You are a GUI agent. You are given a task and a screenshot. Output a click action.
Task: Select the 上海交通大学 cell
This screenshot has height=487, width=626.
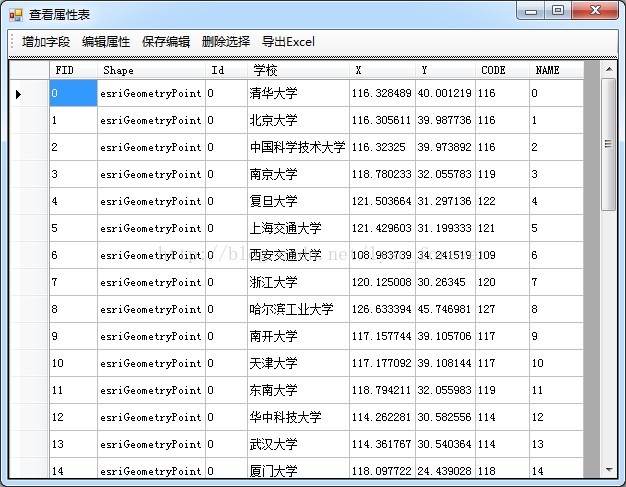coord(298,228)
